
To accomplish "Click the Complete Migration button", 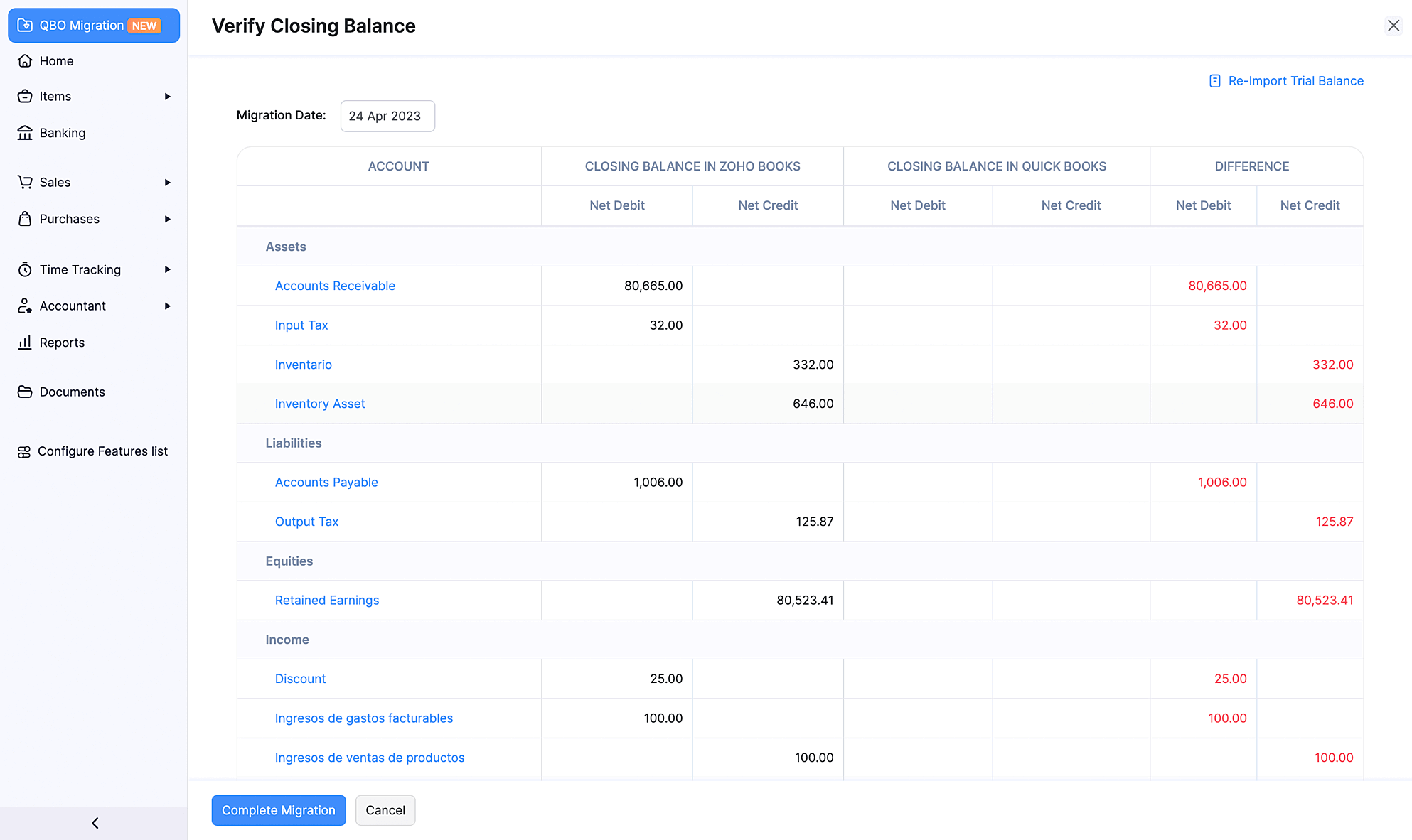I will point(279,810).
